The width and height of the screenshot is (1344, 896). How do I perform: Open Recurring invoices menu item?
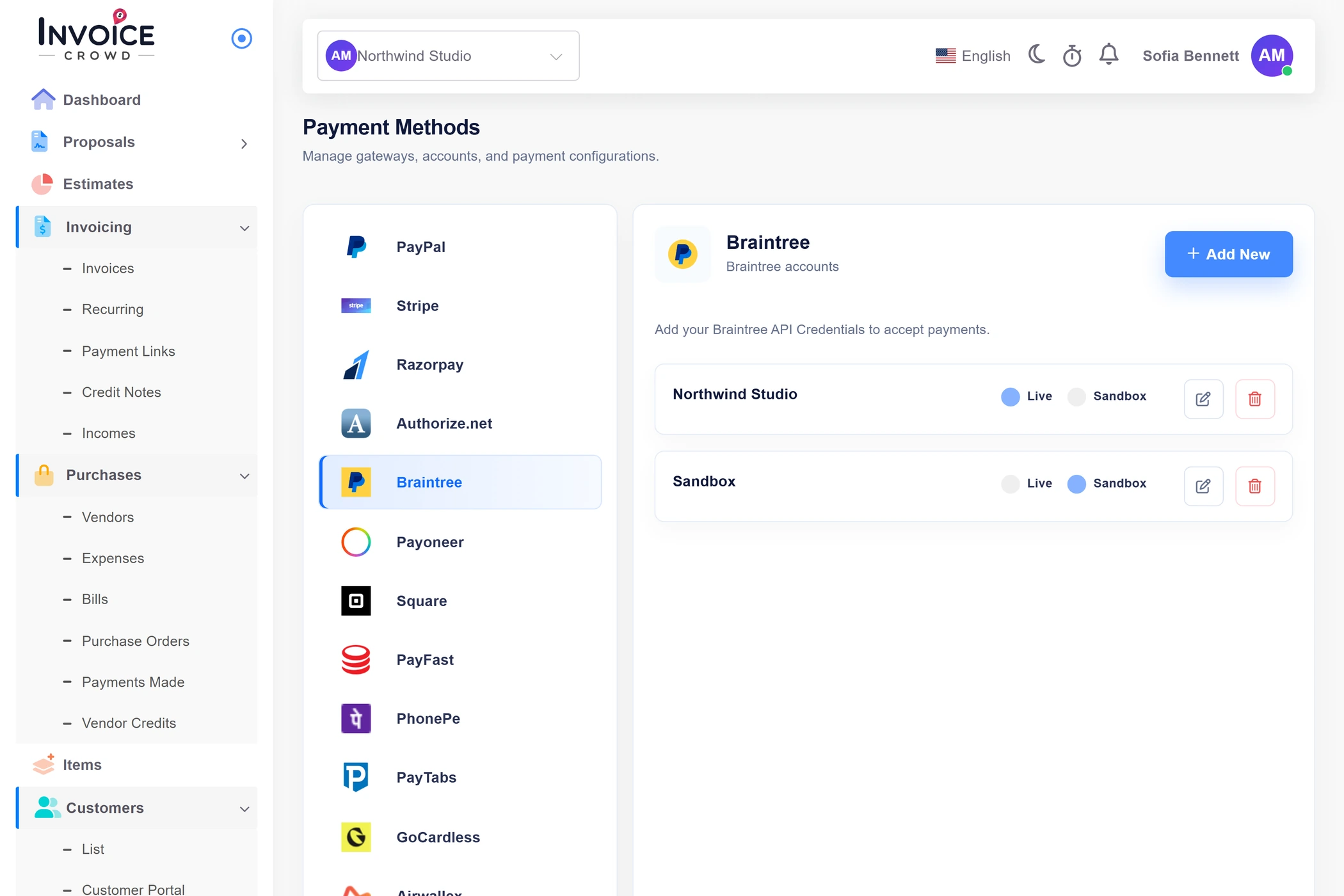113,309
